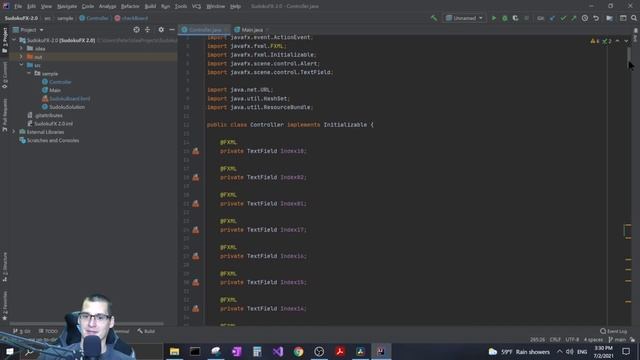Click the CRLF line separator in status bar
The height and width of the screenshot is (360, 640).
tap(555, 340)
